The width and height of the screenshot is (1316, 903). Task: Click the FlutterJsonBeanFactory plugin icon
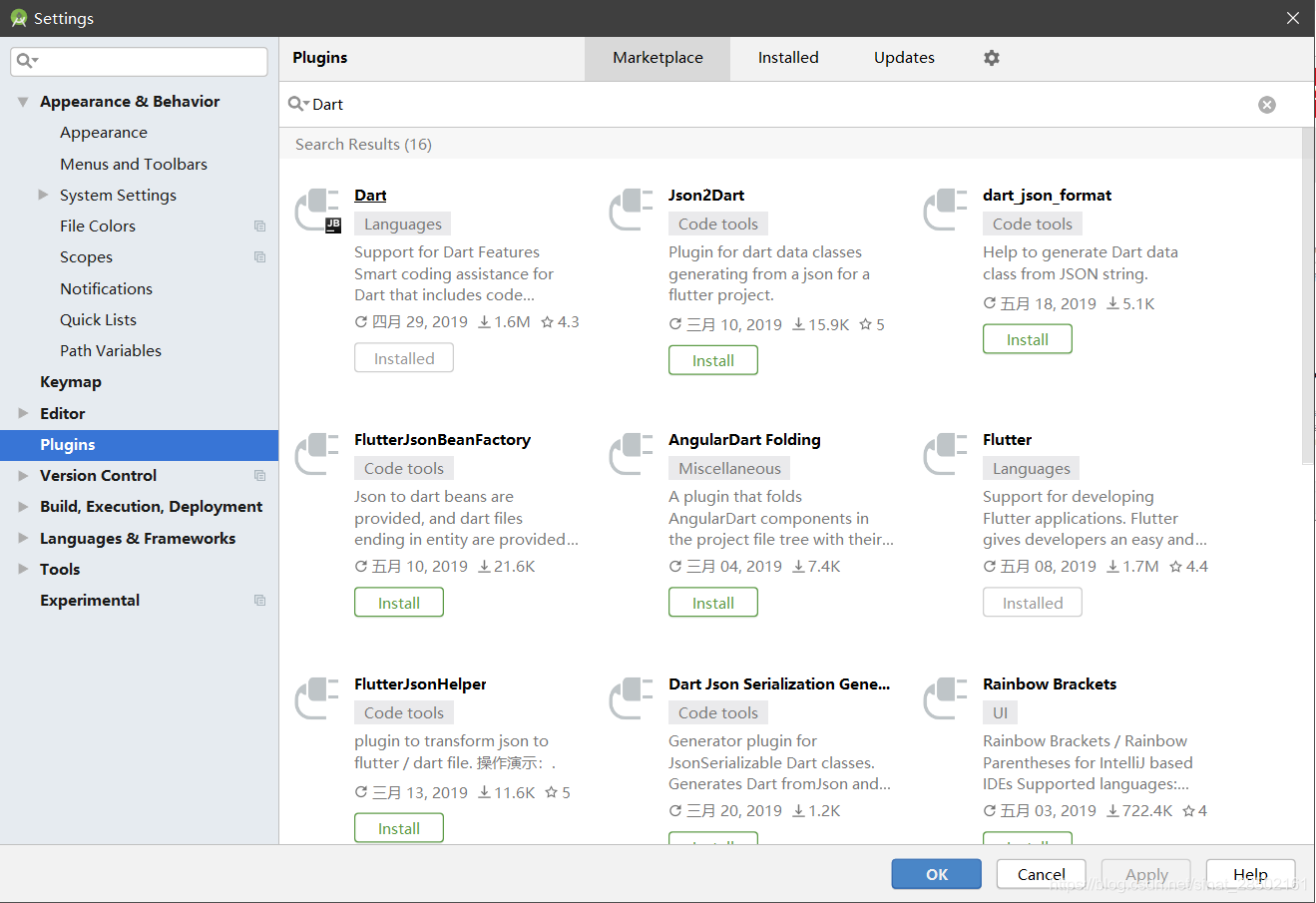click(x=317, y=454)
